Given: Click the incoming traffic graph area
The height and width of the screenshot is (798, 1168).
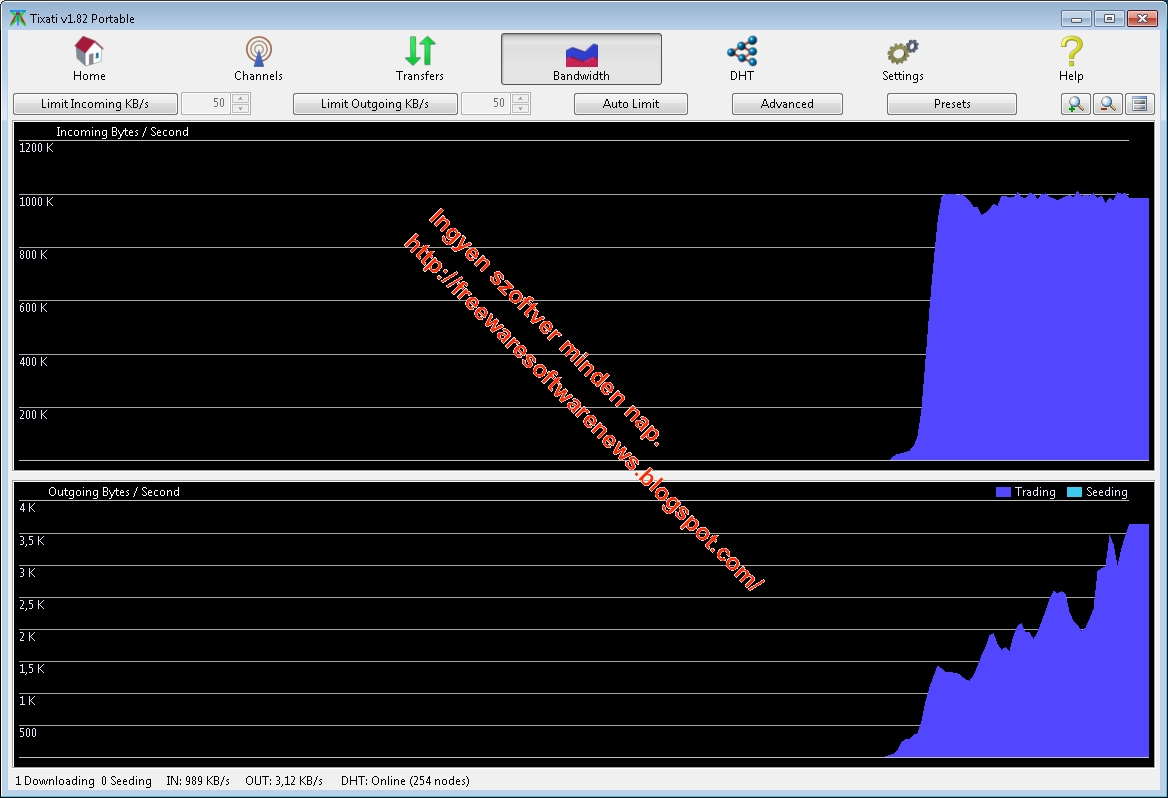Looking at the screenshot, I should [x=583, y=296].
